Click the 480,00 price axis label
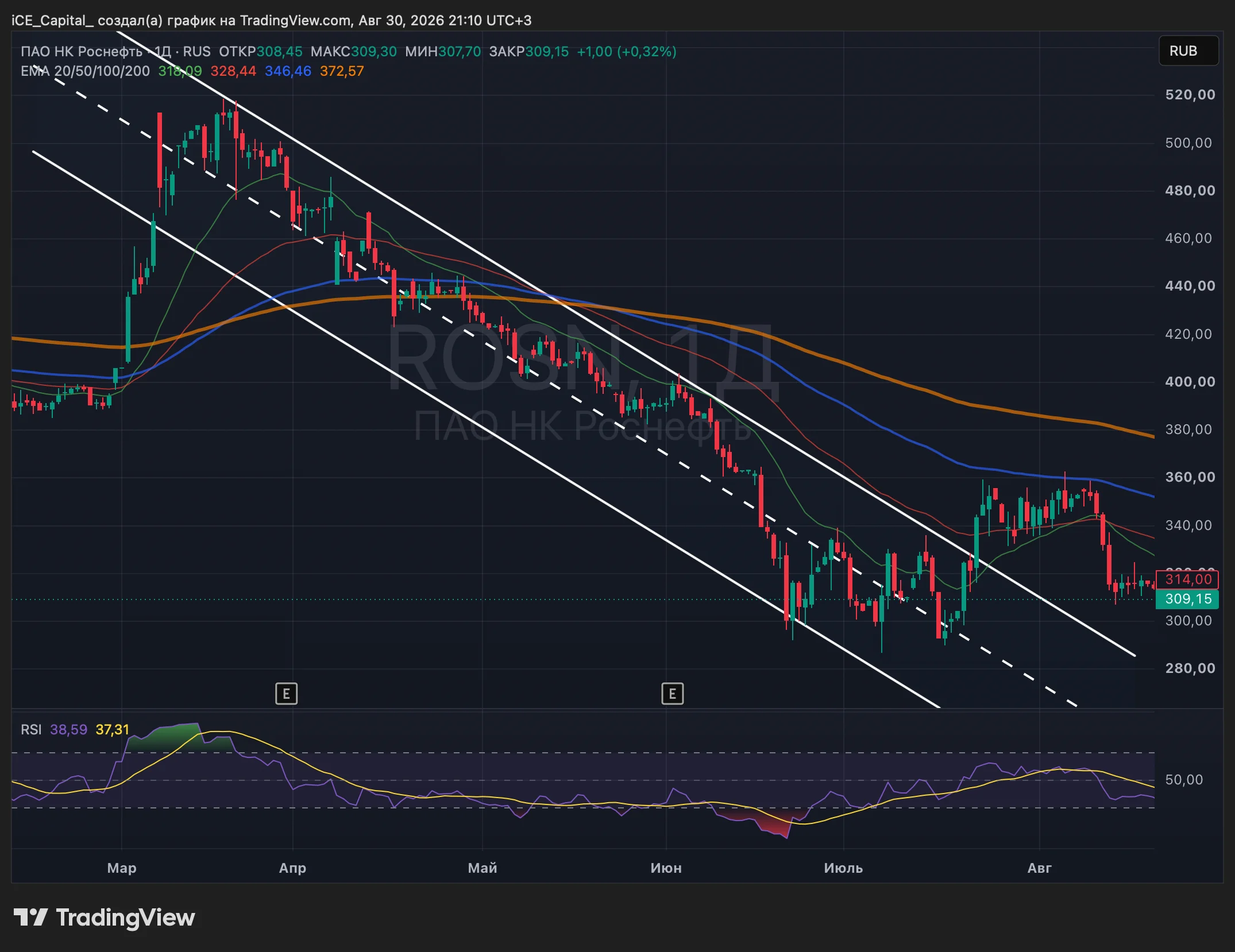The height and width of the screenshot is (952, 1235). click(1190, 191)
